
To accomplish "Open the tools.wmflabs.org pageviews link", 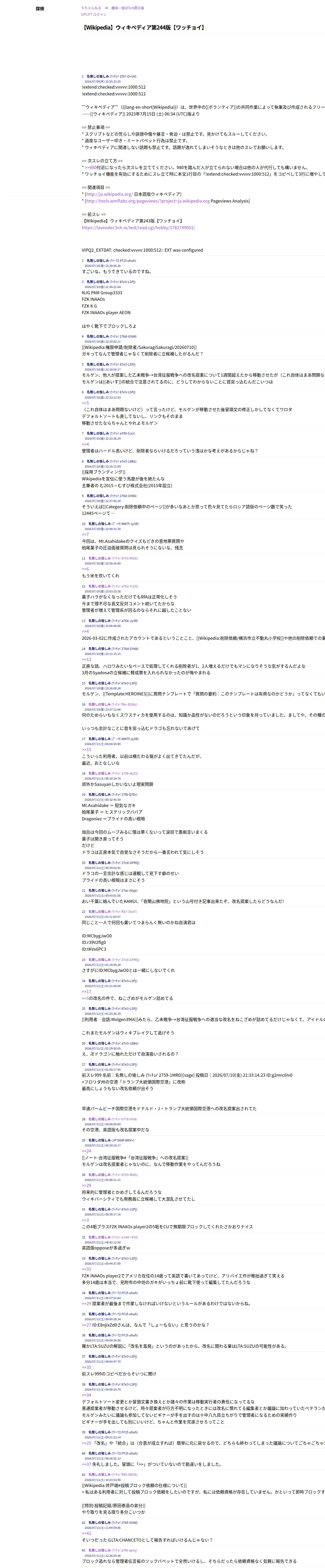I will tap(147, 201).
